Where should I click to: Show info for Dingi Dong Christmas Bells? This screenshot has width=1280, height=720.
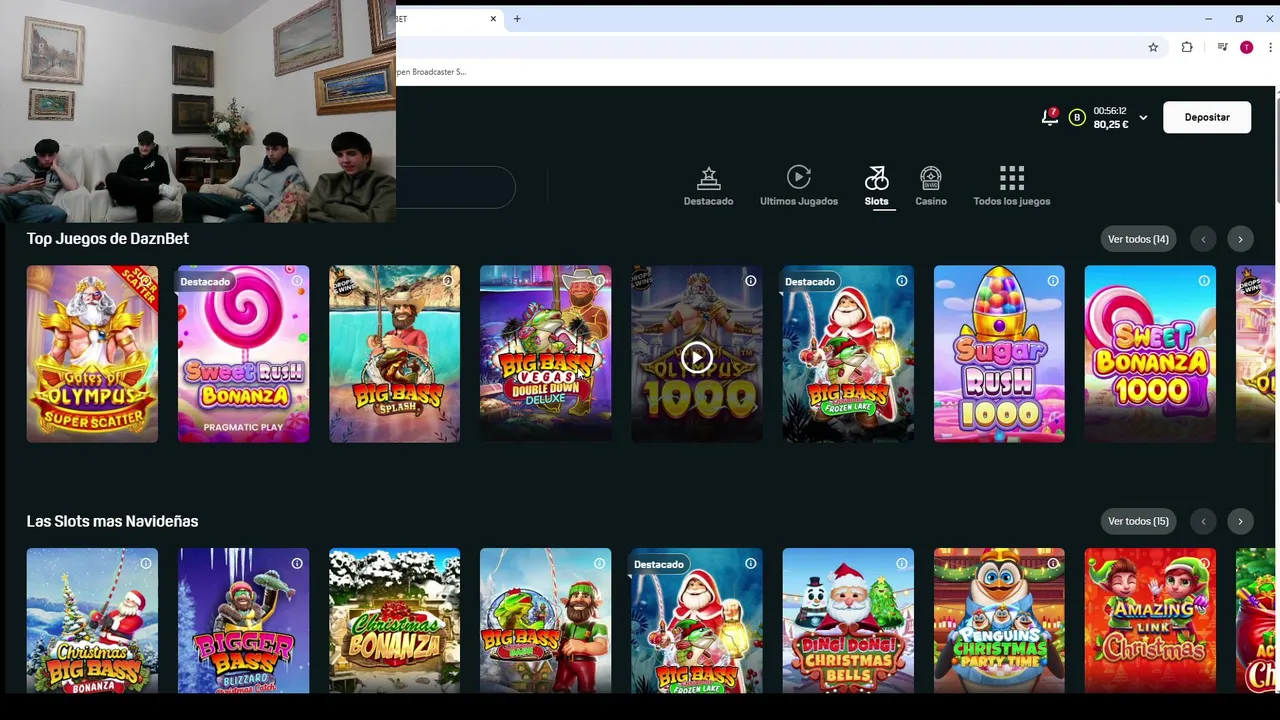click(x=902, y=564)
